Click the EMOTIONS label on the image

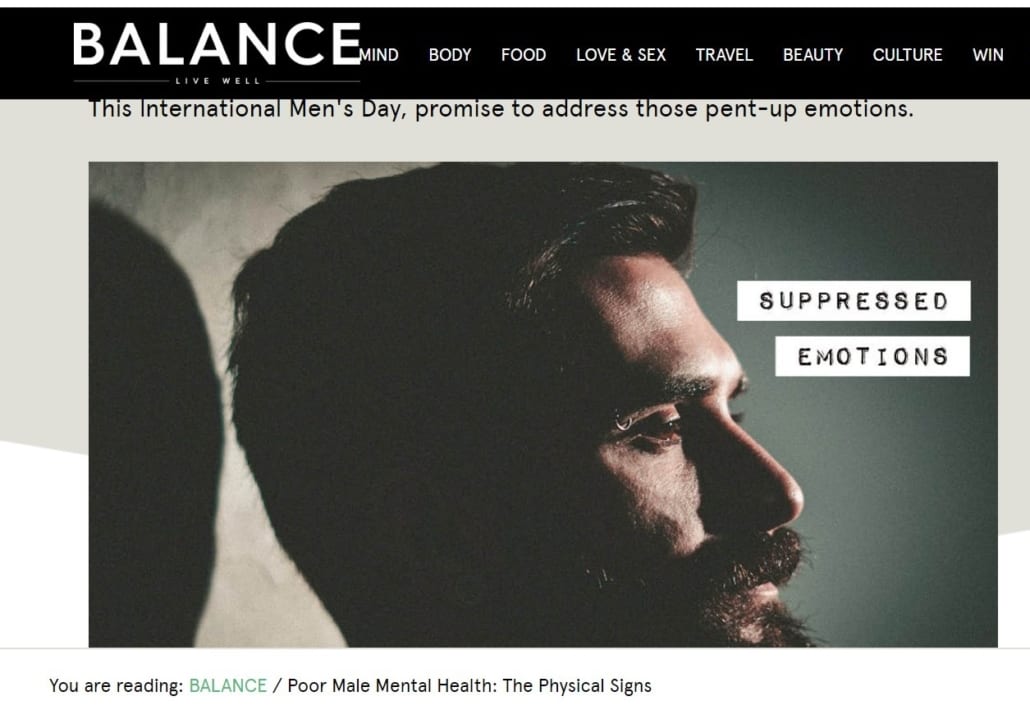coord(872,357)
